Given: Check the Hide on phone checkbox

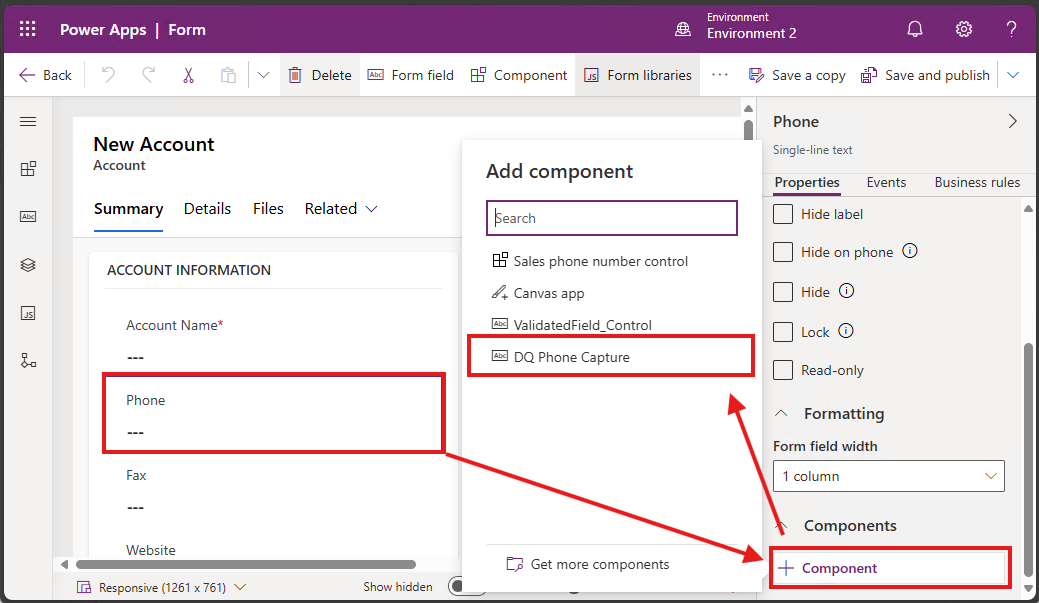Looking at the screenshot, I should (x=783, y=252).
